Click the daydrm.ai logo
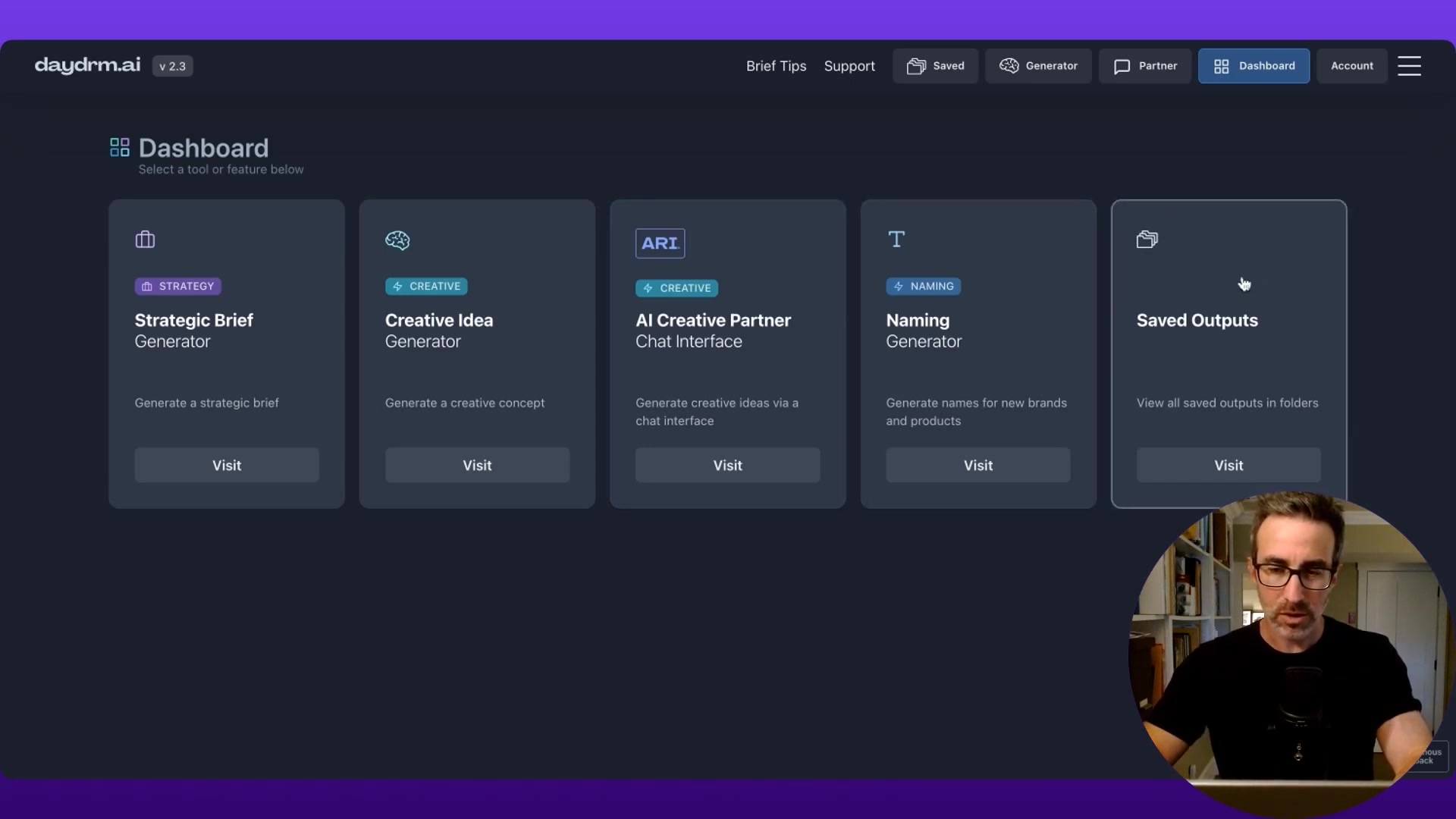1456x819 pixels. tap(87, 65)
